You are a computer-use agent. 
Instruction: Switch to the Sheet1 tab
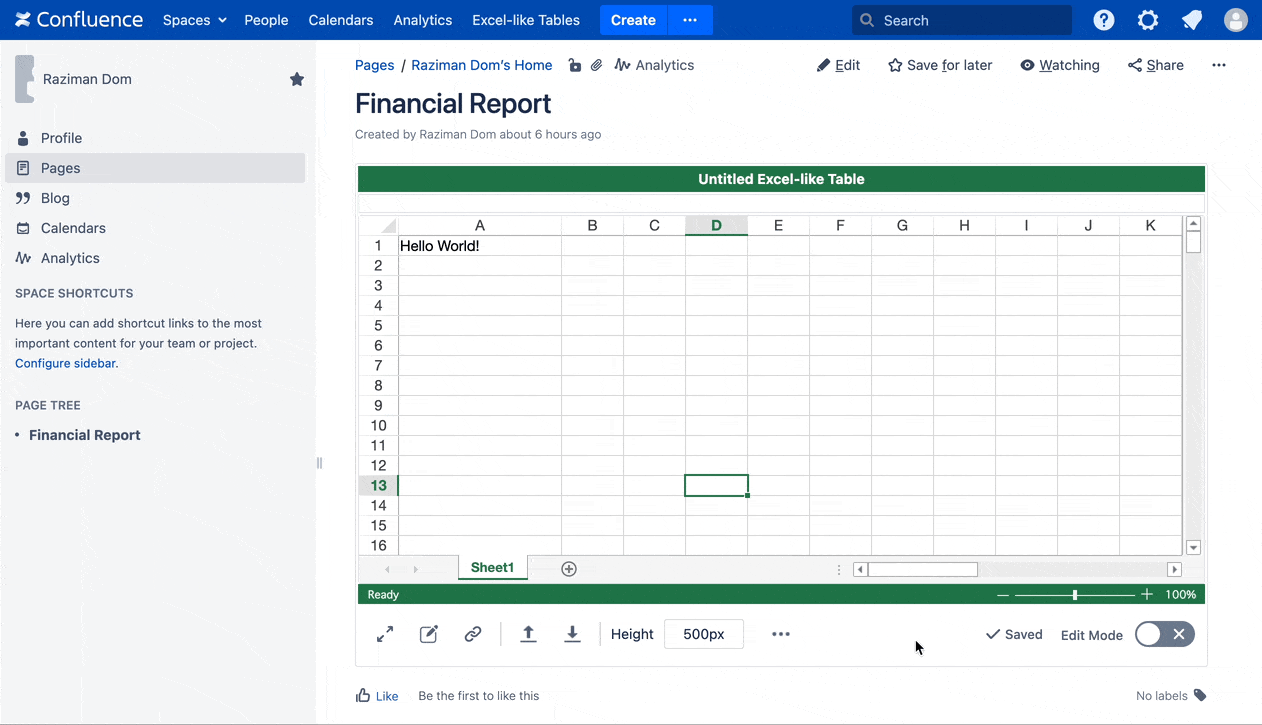(492, 568)
